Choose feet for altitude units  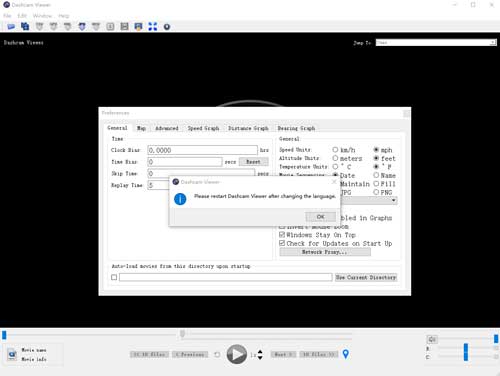(376, 158)
